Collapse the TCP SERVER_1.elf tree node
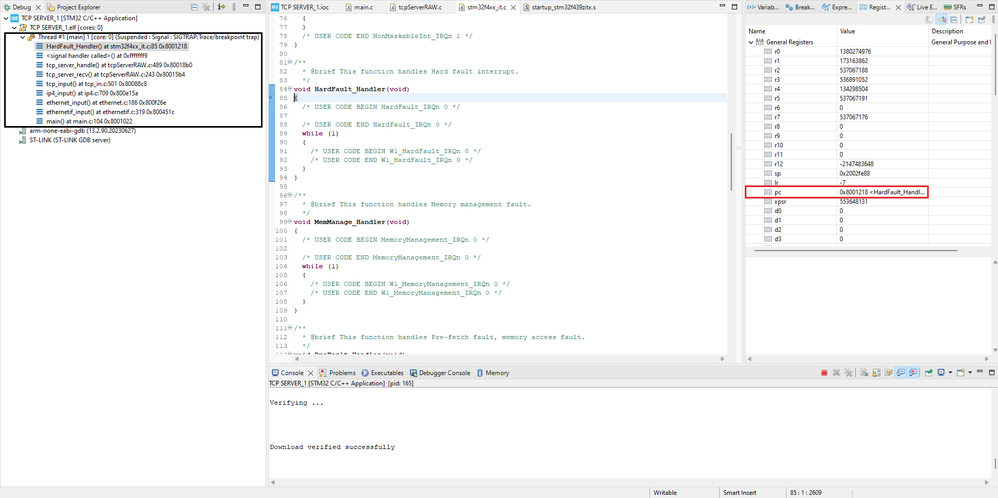998x498 pixels. click(x=14, y=28)
